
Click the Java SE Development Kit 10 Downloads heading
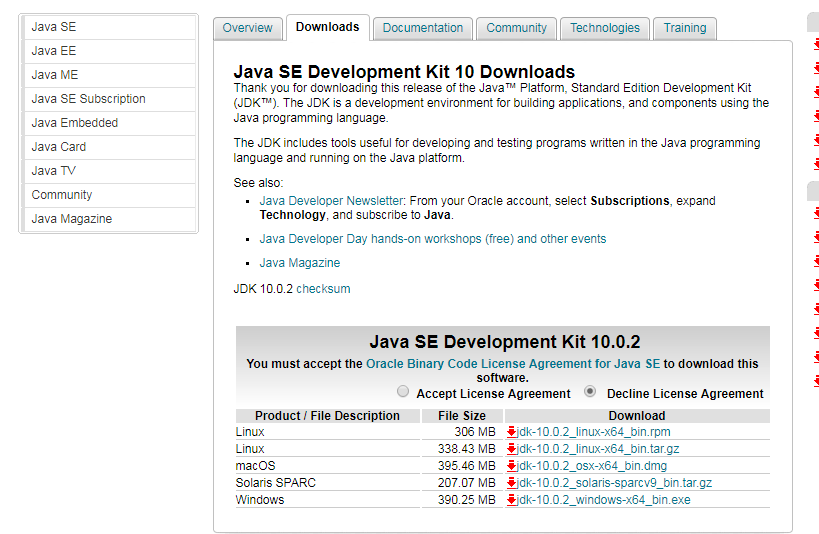(404, 72)
